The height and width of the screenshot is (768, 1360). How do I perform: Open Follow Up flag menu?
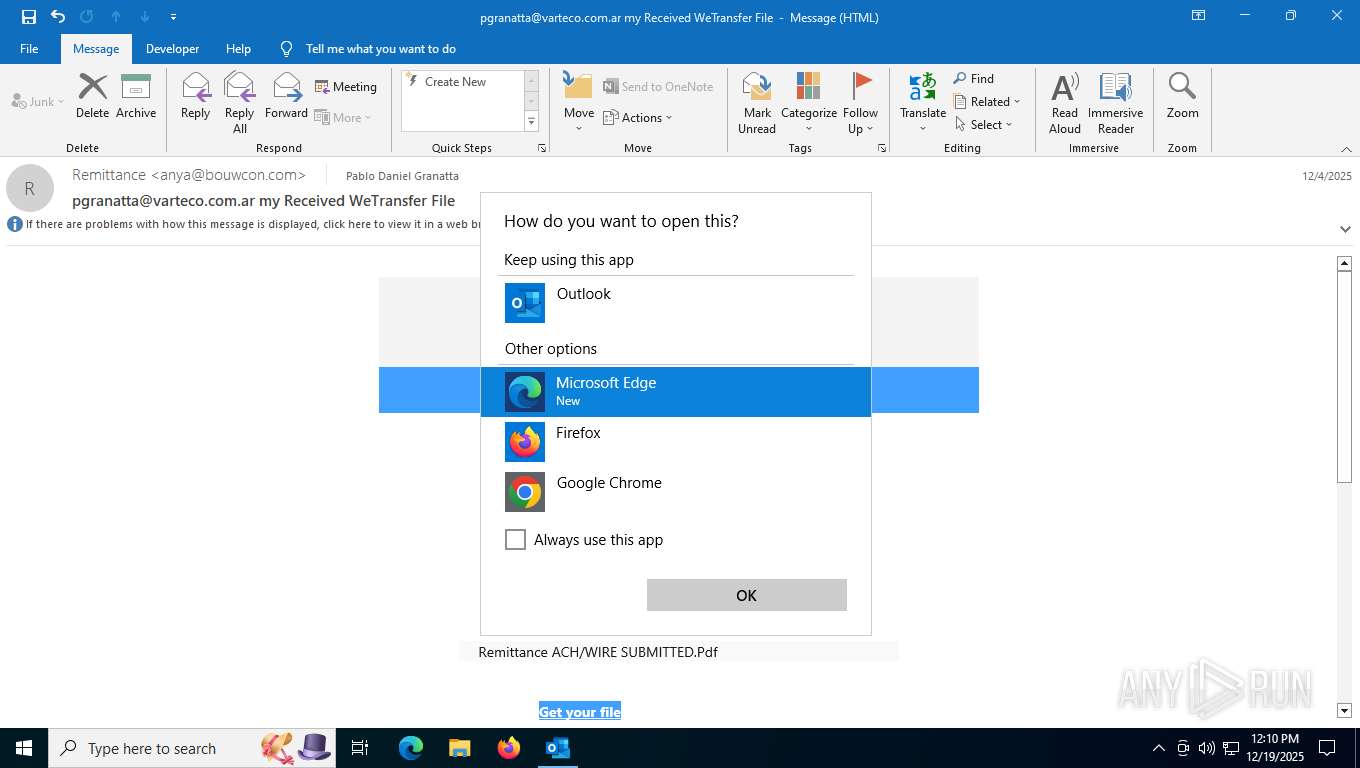click(x=860, y=102)
